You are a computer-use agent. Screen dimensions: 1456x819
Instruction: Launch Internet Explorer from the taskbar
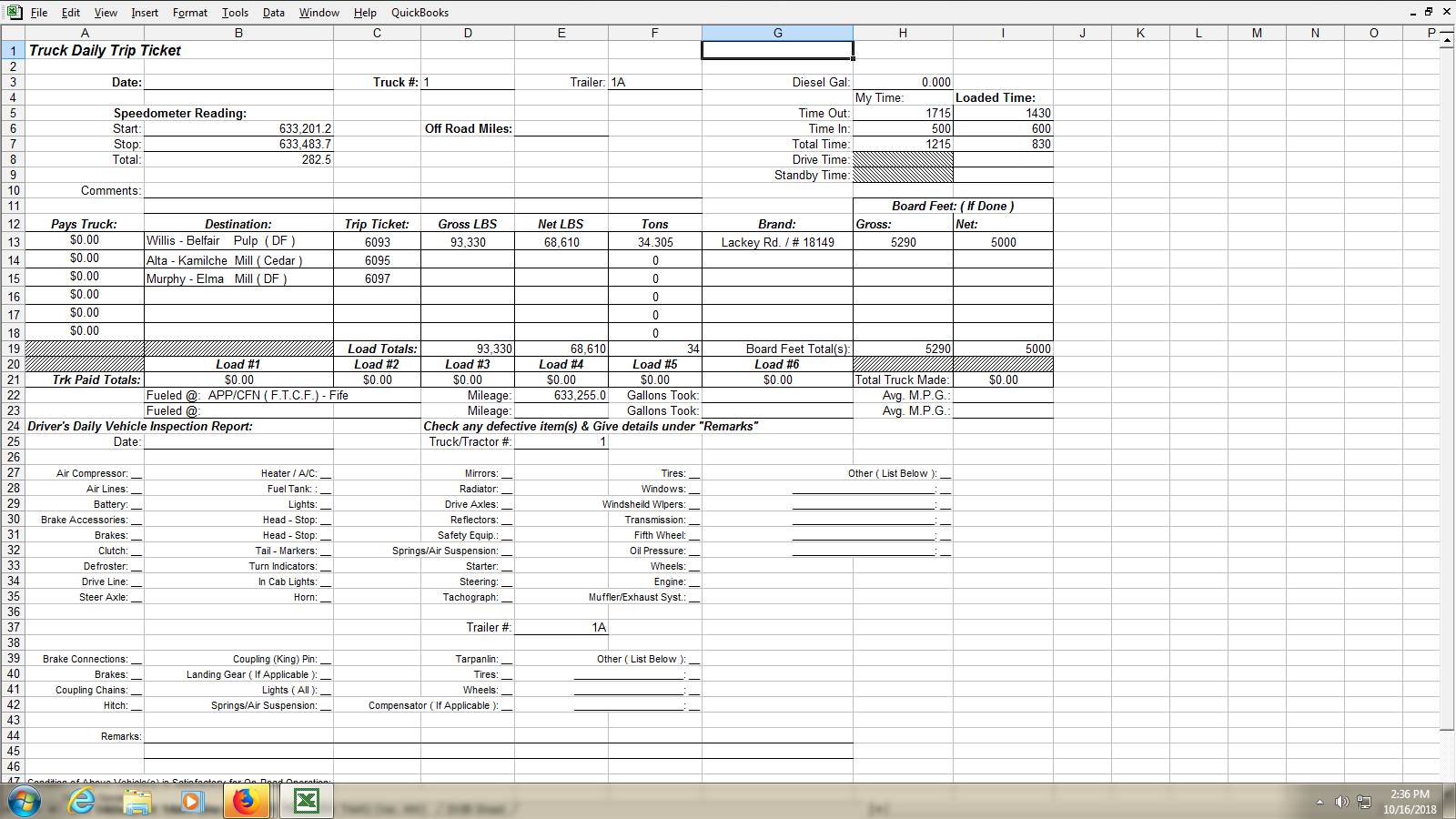[x=82, y=802]
